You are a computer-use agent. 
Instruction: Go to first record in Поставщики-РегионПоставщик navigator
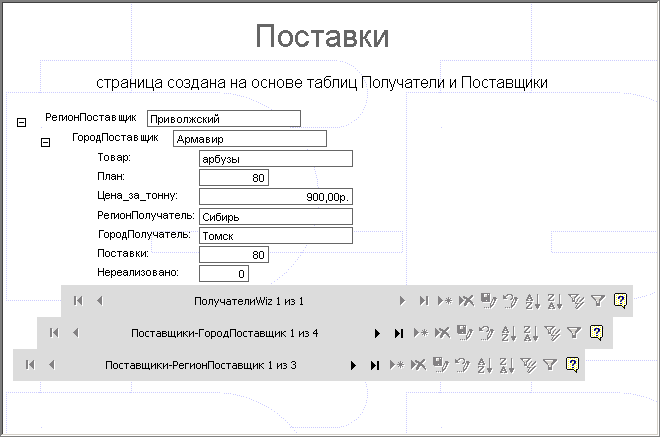click(30, 365)
